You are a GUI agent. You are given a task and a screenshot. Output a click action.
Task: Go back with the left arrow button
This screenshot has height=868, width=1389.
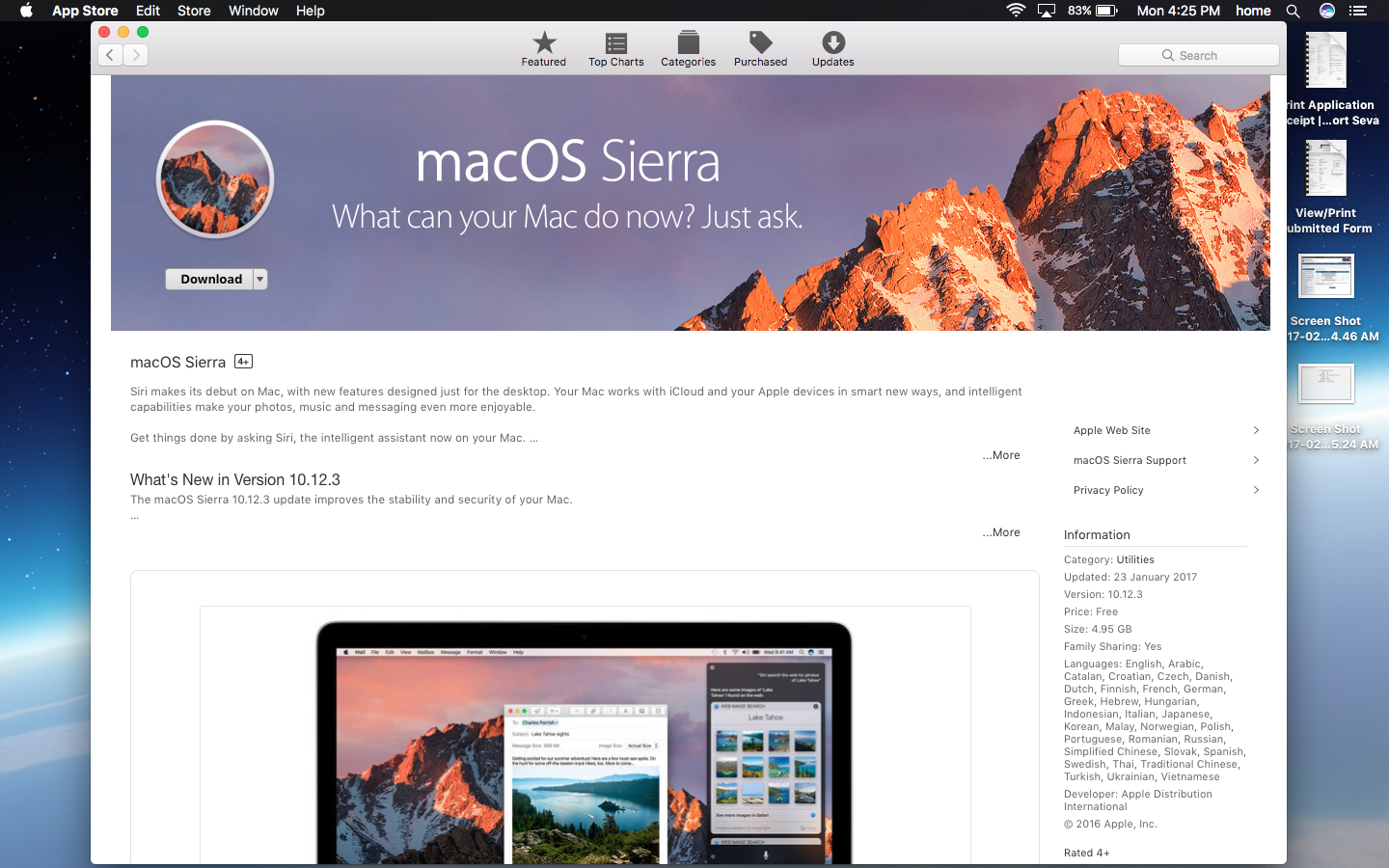[110, 55]
